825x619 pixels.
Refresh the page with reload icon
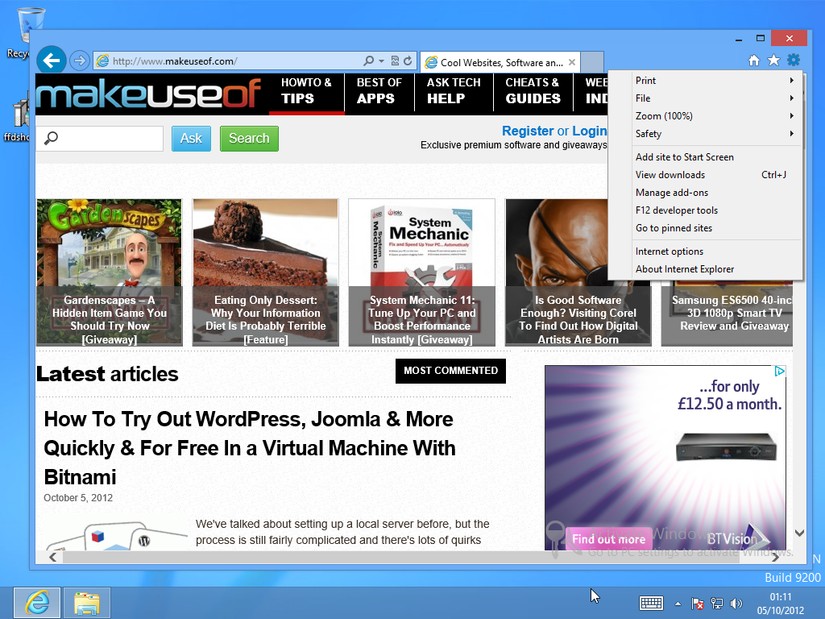point(408,61)
